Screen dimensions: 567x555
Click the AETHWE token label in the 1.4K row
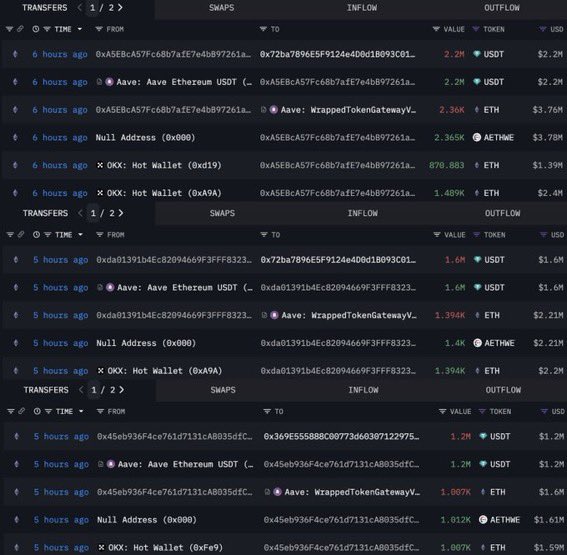499,343
